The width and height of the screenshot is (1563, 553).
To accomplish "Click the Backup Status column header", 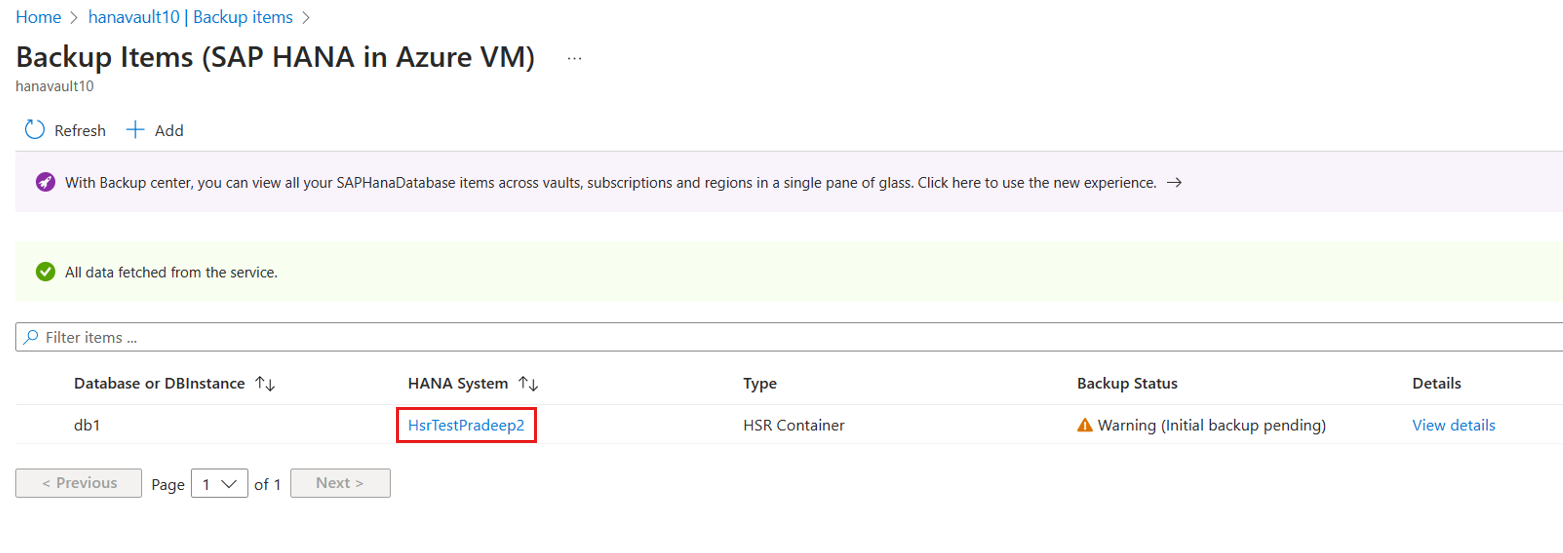I will (1127, 384).
